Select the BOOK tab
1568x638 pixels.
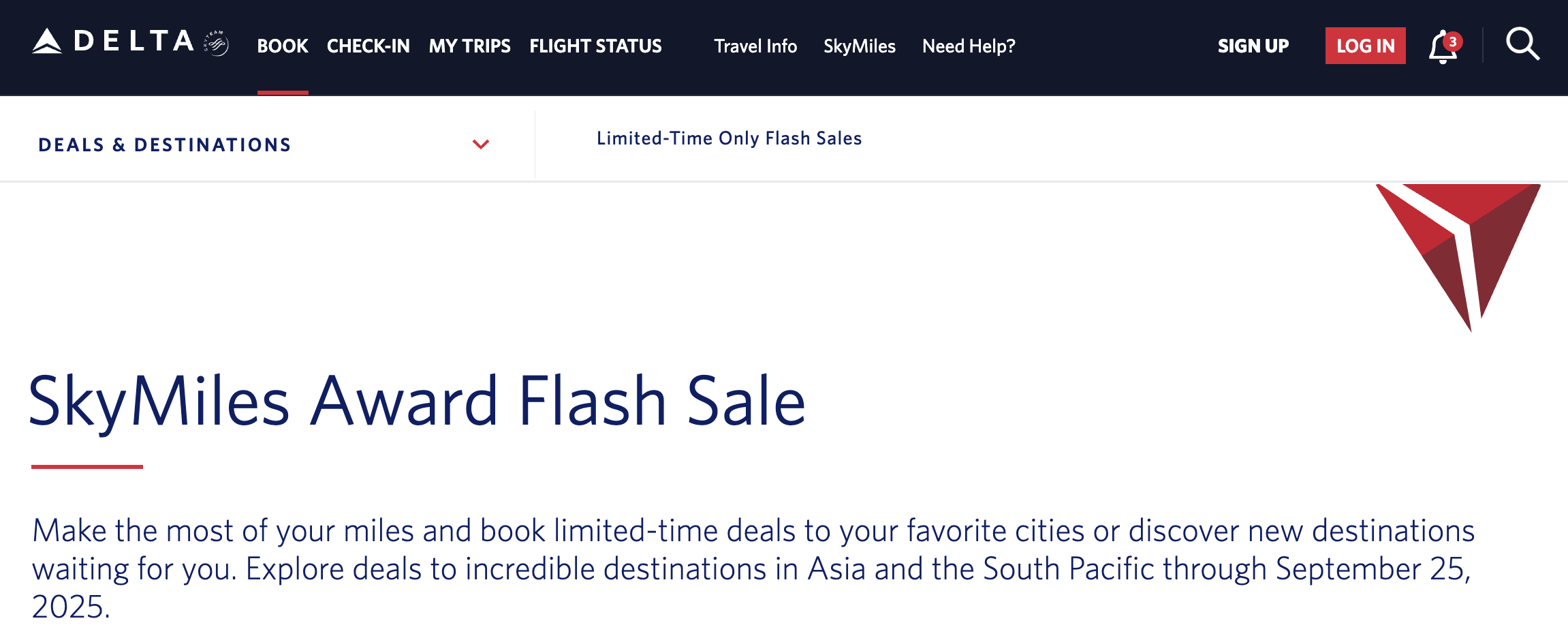pos(283,46)
